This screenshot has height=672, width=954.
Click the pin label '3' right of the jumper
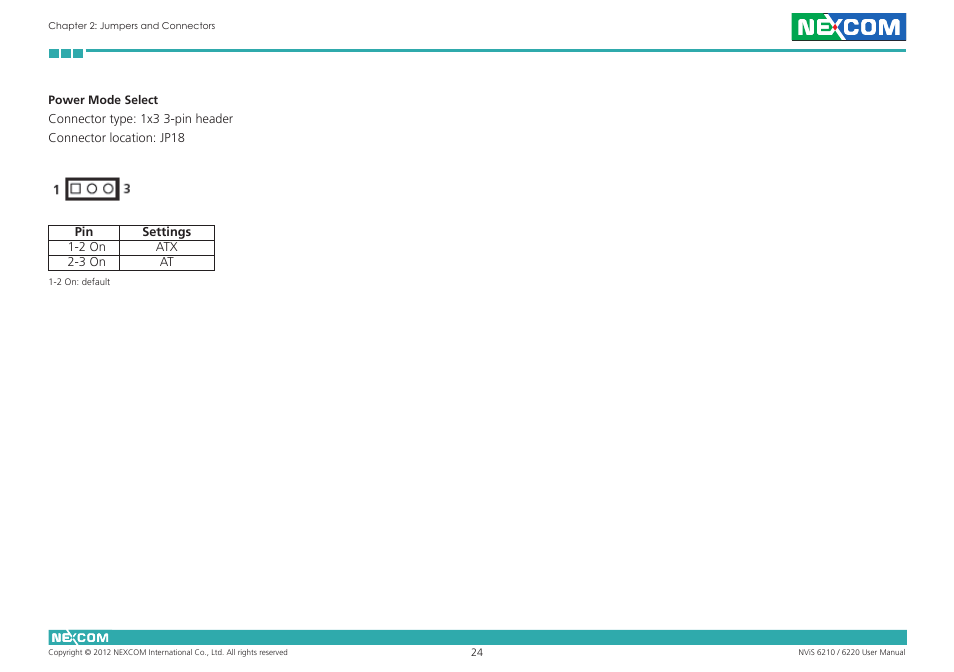click(127, 189)
